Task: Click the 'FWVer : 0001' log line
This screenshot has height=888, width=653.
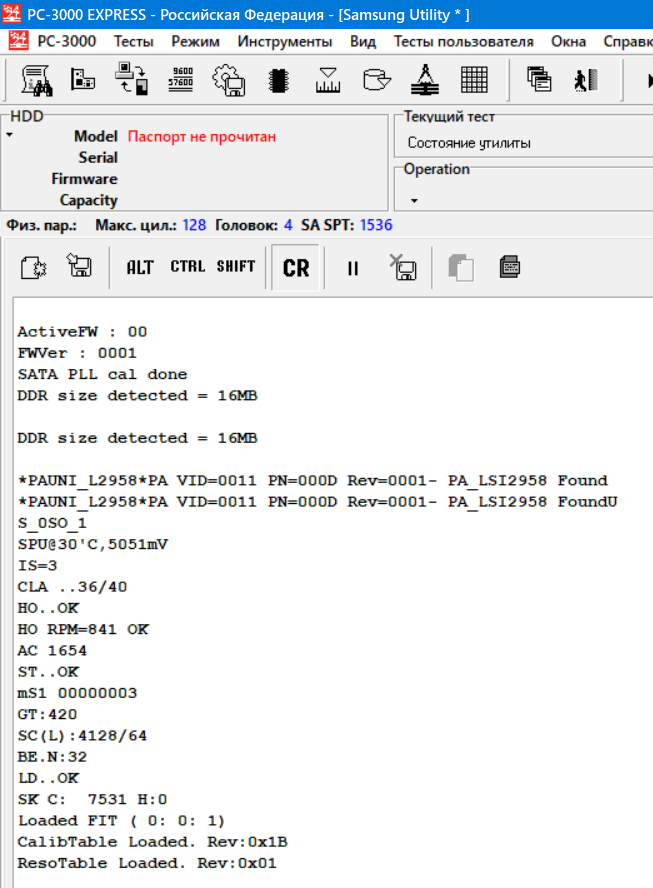Action: (77, 353)
